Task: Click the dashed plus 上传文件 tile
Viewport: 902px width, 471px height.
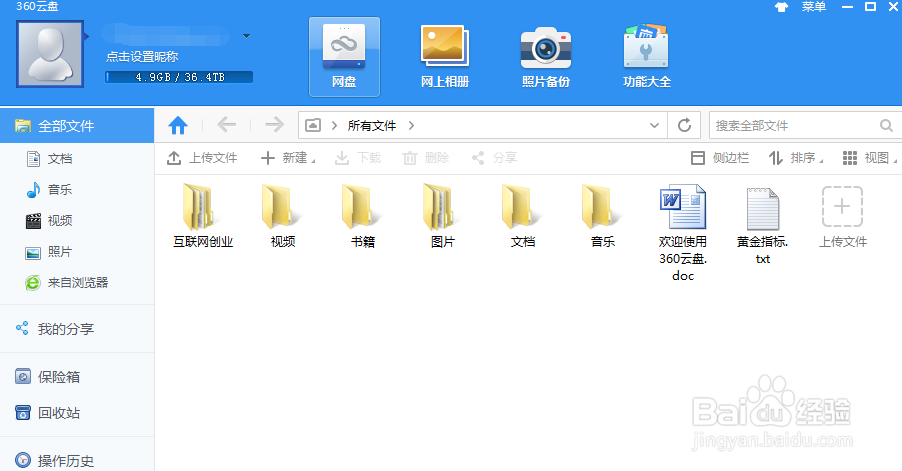Action: point(843,216)
